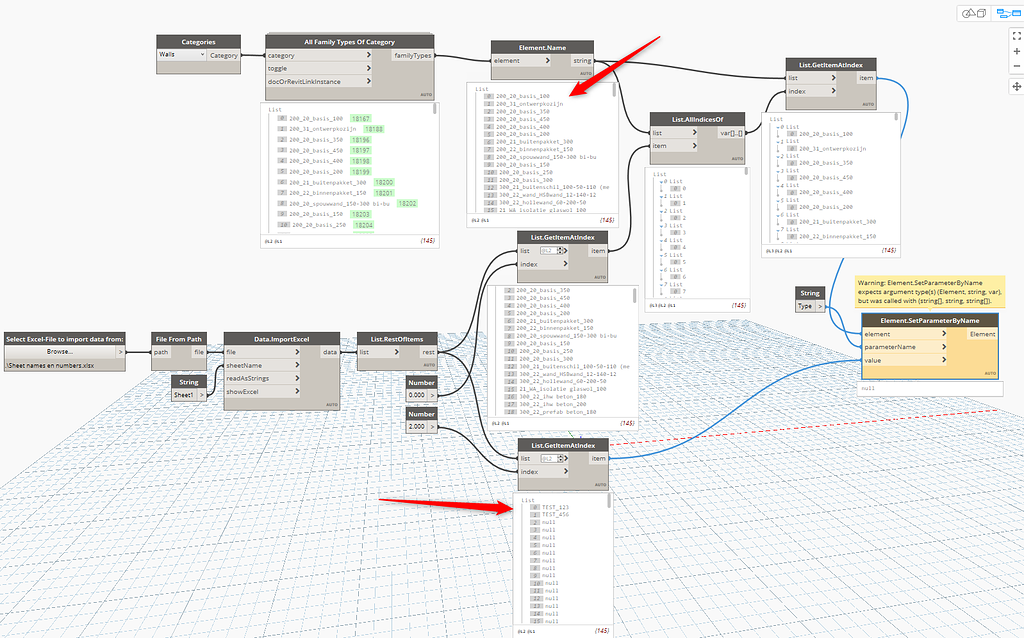Toggle the readAsStrings input on Data.ImportExcel
This screenshot has height=638, width=1024.
[x=298, y=378]
